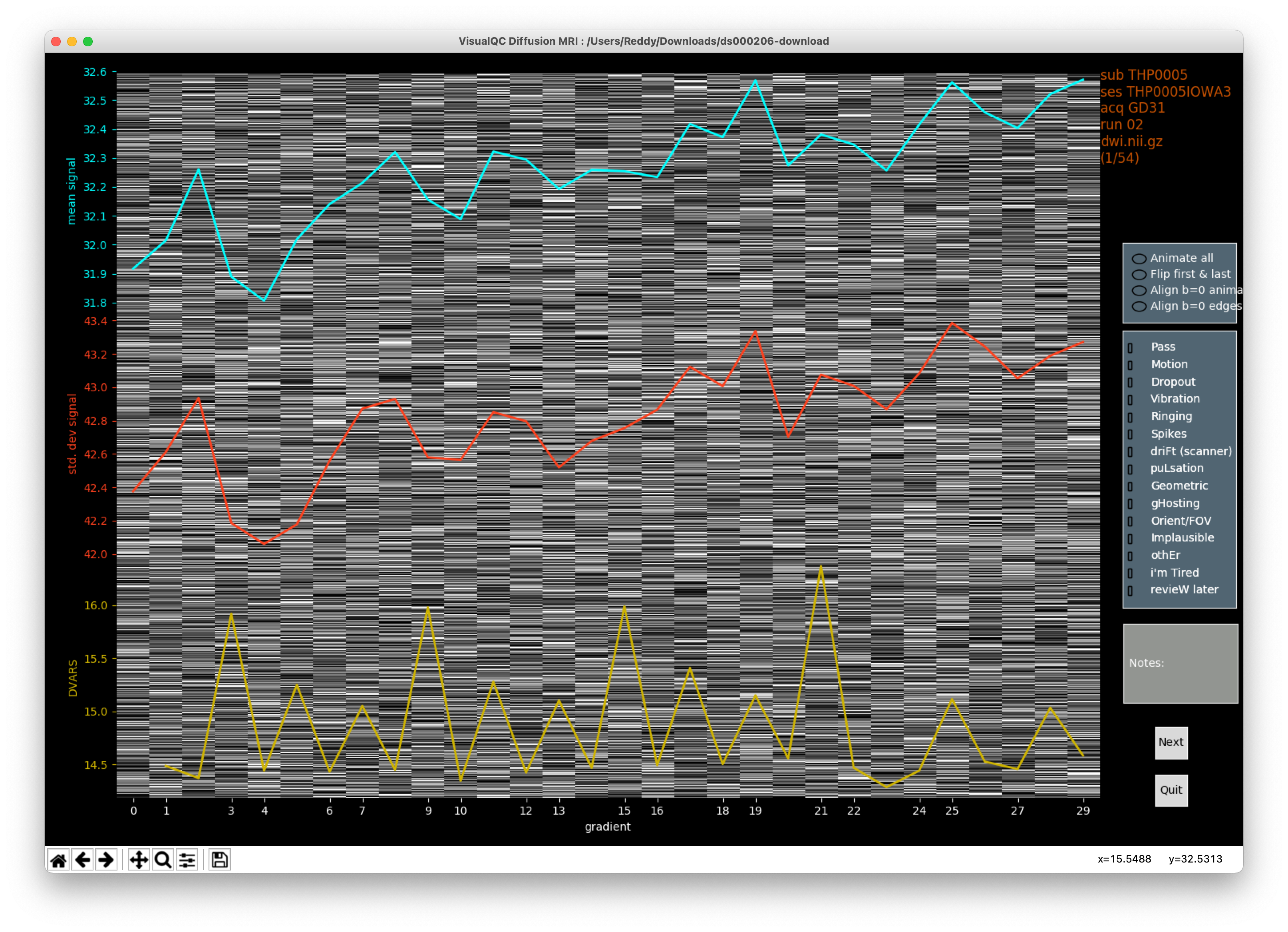This screenshot has height=932, width=1288.
Task: Check the Orient/FOV rating box
Action: tap(1130, 521)
